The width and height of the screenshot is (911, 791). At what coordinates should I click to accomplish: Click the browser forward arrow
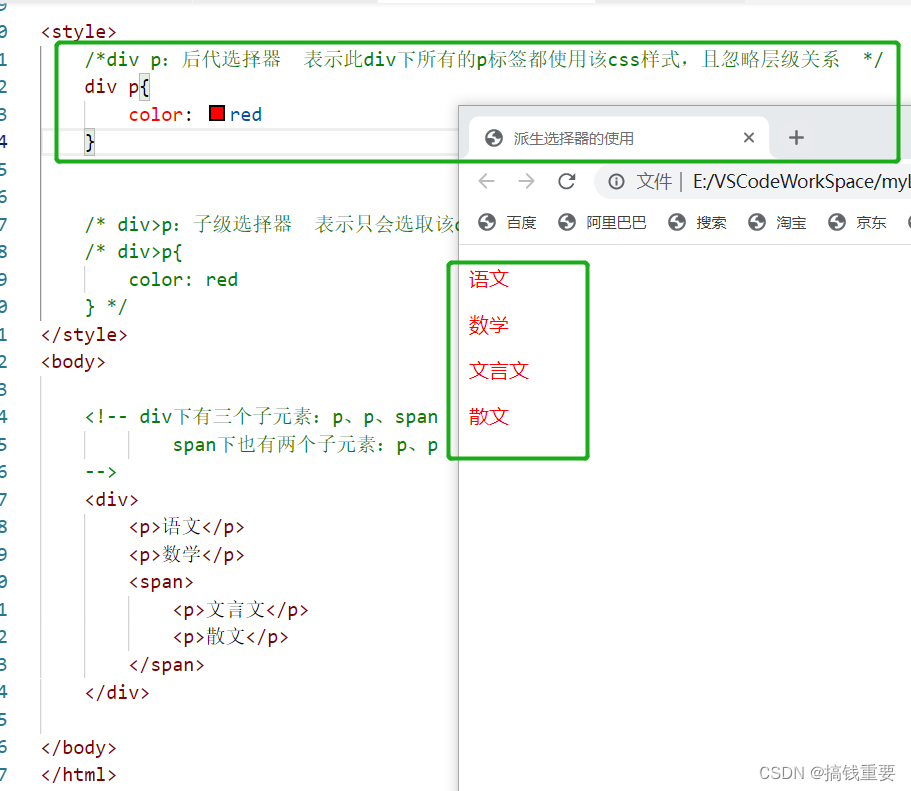coord(526,181)
